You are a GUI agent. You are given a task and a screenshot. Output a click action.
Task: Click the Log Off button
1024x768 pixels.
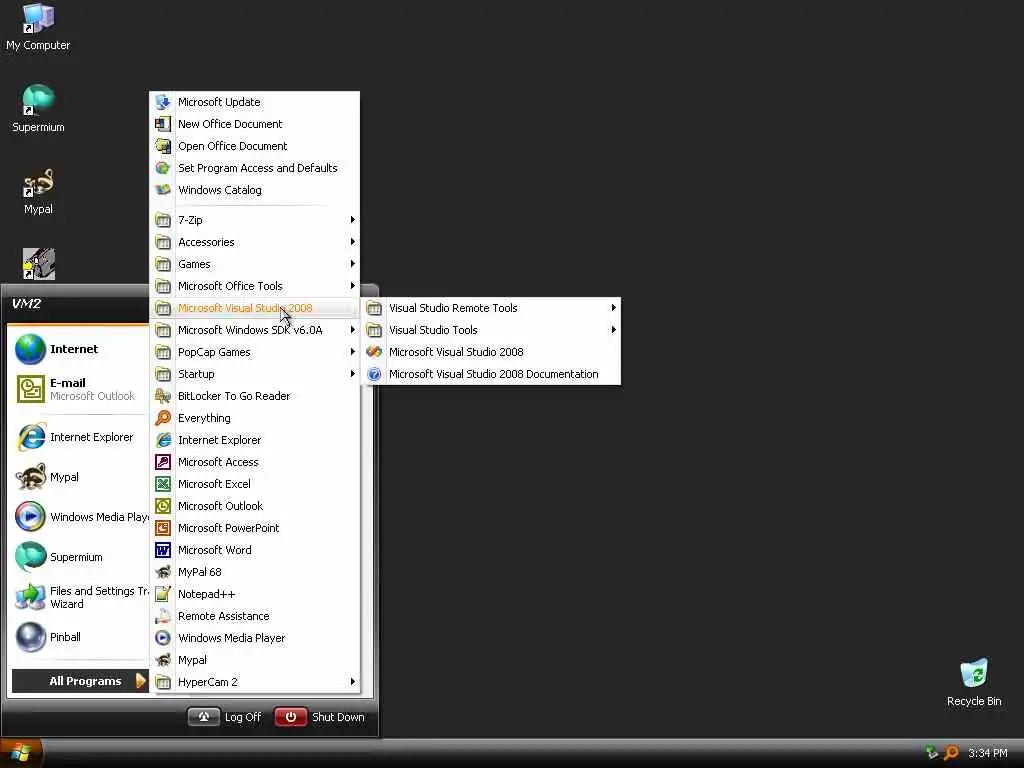[225, 717]
